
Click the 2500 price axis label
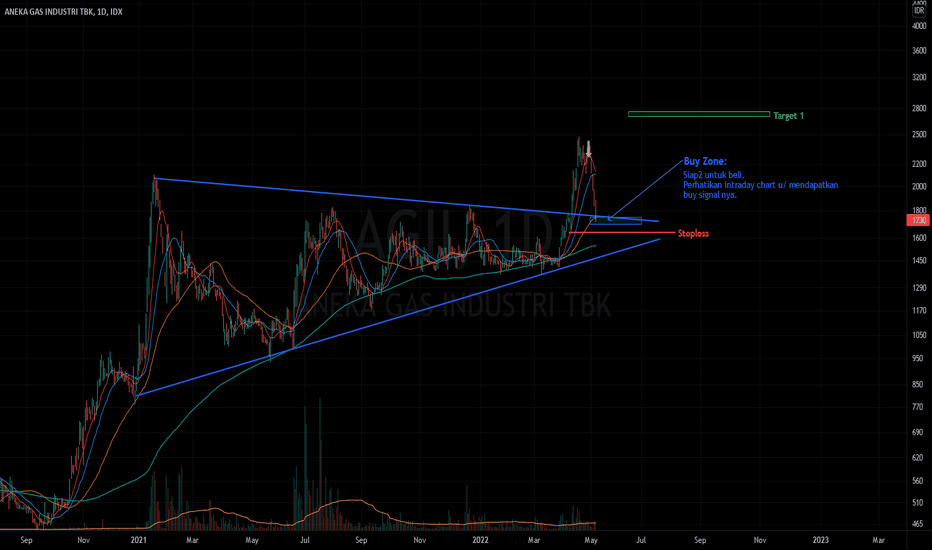click(919, 134)
